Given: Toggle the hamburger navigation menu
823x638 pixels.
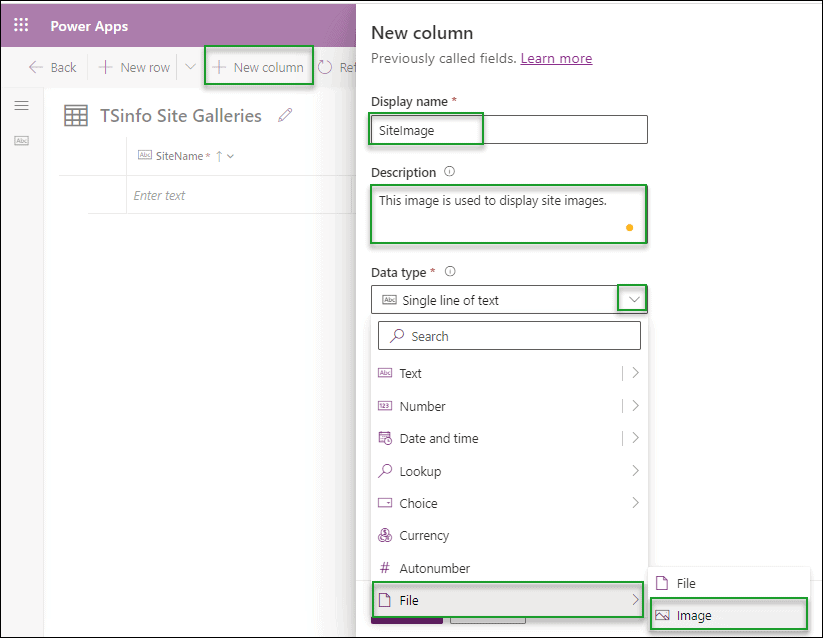Looking at the screenshot, I should click(x=22, y=105).
